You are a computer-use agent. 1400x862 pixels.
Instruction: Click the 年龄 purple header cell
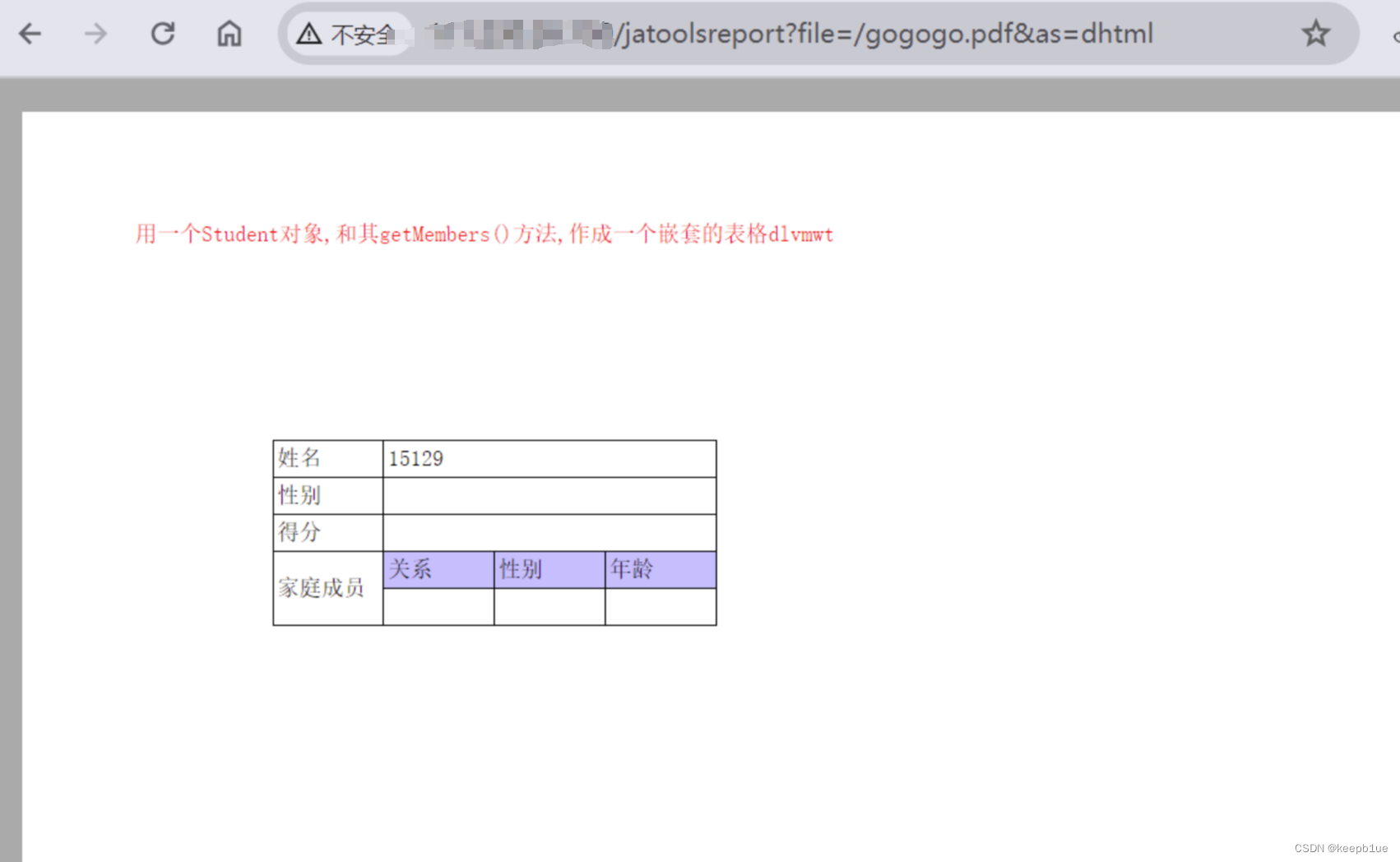click(x=661, y=569)
